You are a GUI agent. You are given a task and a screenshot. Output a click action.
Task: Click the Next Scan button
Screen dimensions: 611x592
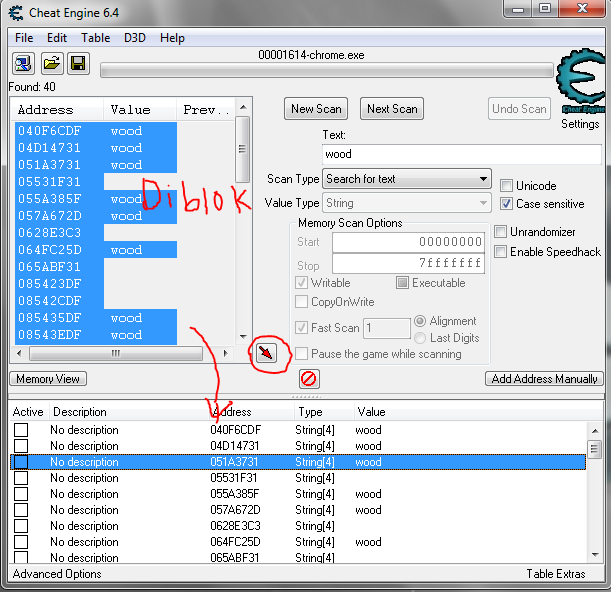pyautogui.click(x=392, y=109)
